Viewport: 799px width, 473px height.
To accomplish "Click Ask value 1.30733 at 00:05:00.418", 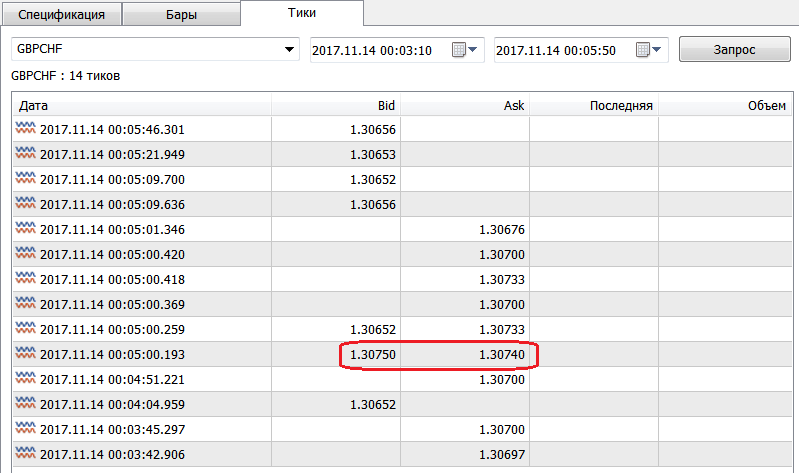I will pyautogui.click(x=501, y=279).
